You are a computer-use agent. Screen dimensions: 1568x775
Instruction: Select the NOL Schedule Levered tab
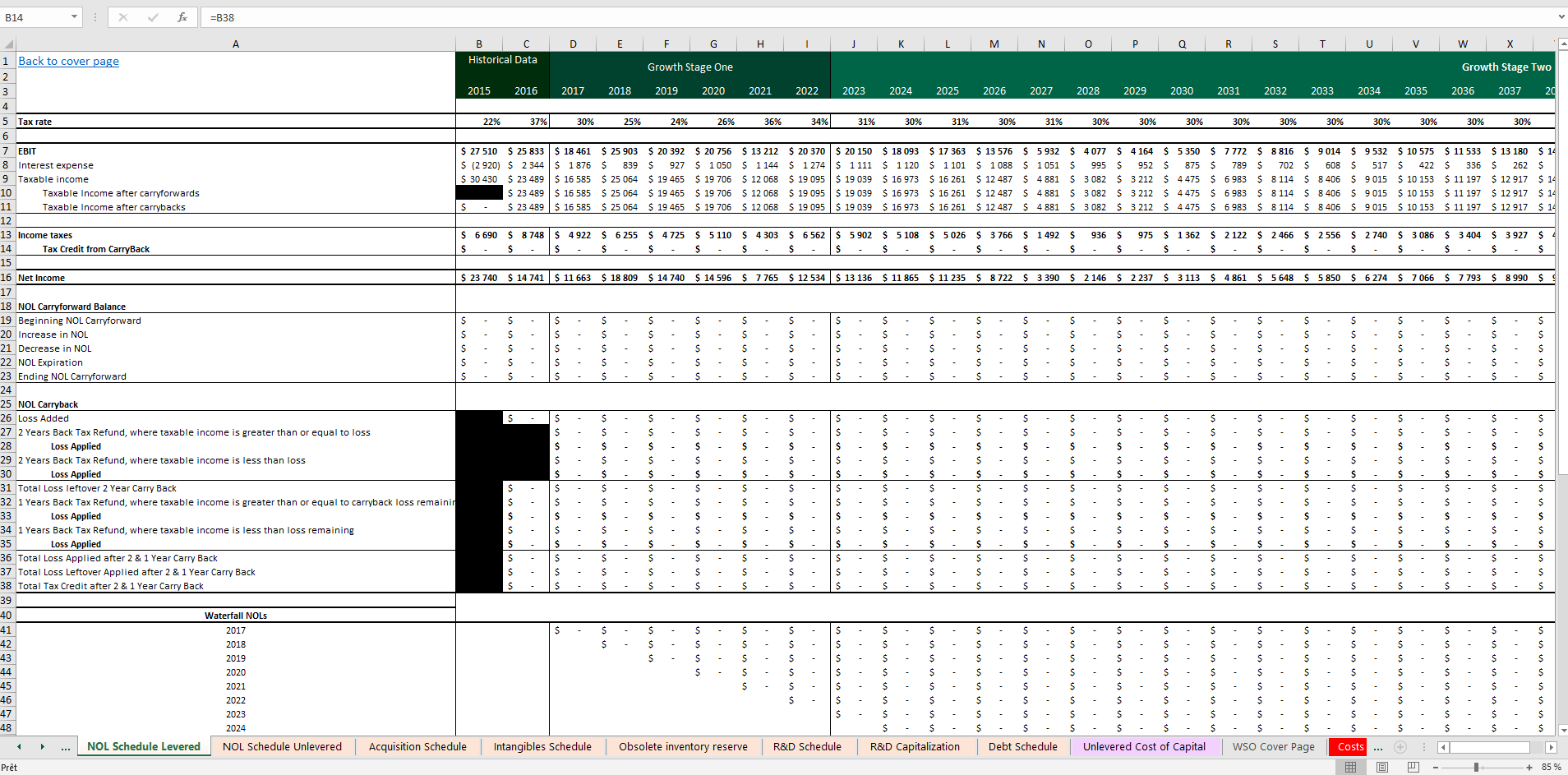pyautogui.click(x=144, y=746)
